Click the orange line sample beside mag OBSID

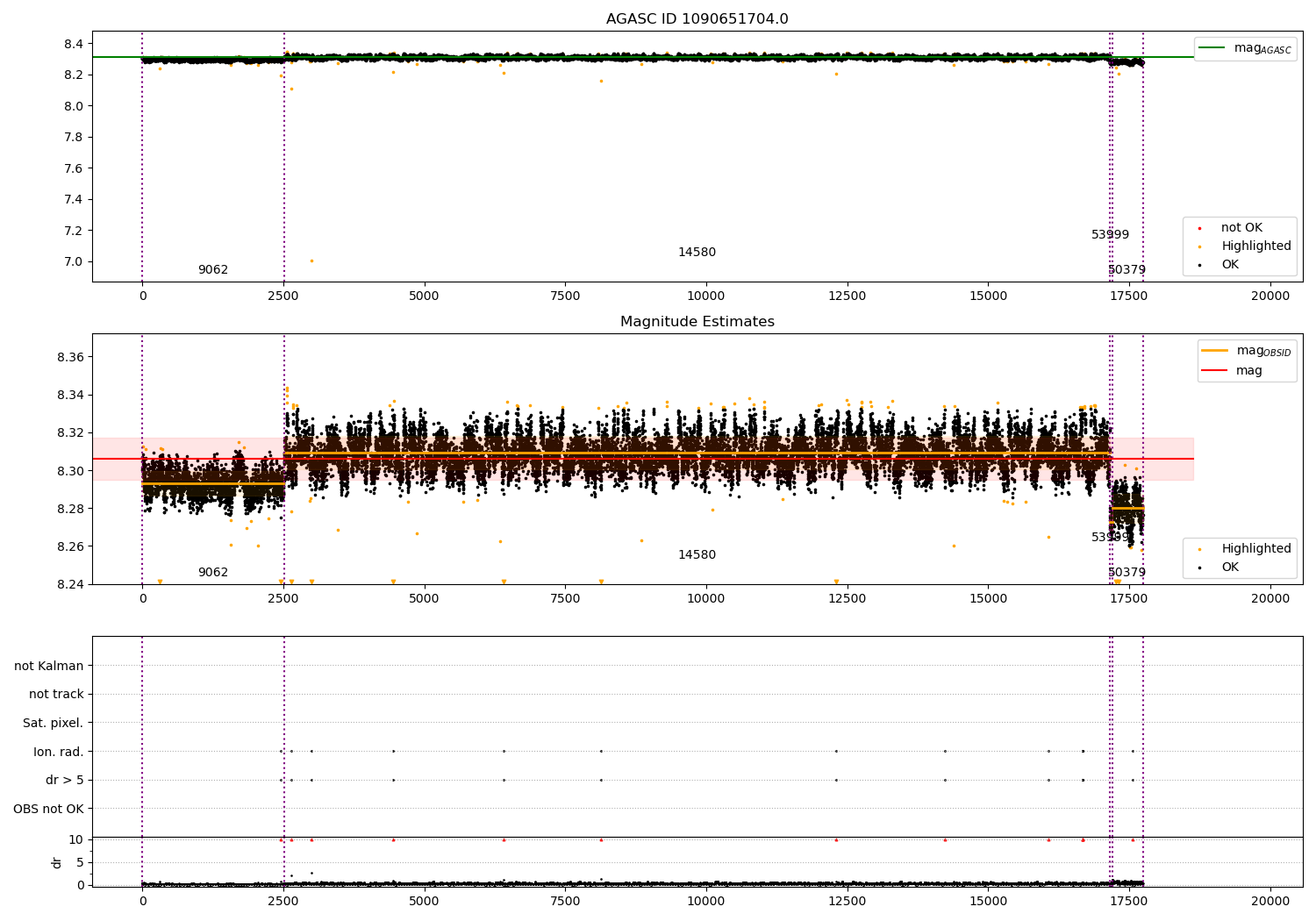tap(1214, 350)
